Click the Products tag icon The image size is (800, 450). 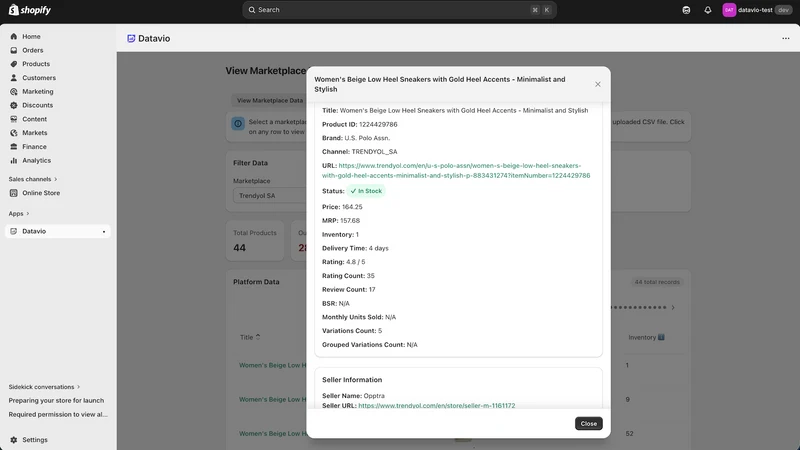pos(14,64)
